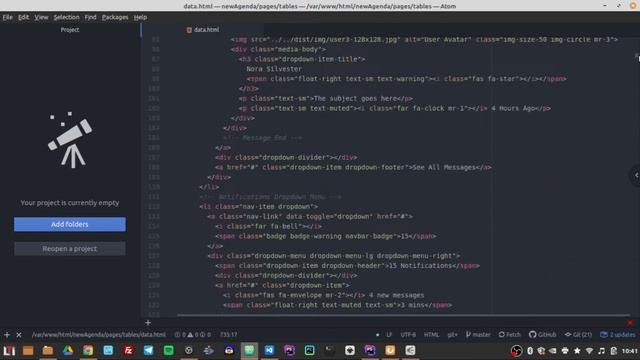640x360 pixels.
Task: Click the 10:41 clock in the tray
Action: coord(629,351)
